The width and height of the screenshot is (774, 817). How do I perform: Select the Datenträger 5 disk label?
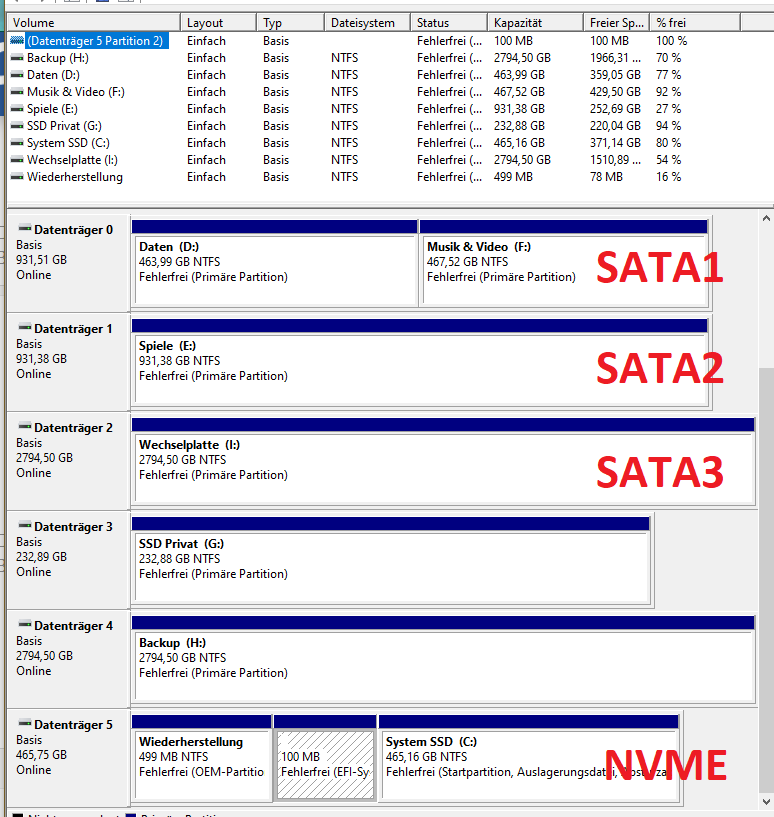73,725
